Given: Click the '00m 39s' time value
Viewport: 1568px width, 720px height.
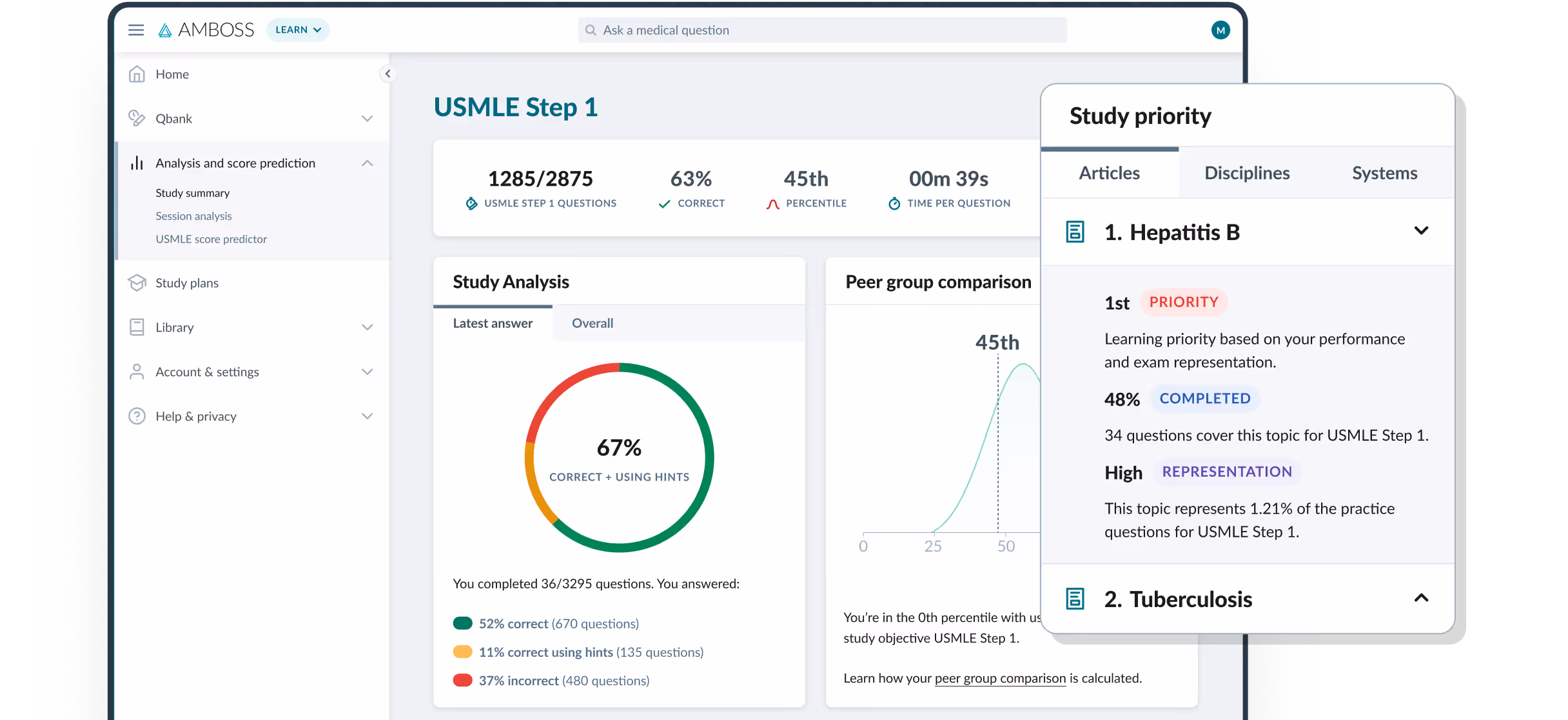Looking at the screenshot, I should pyautogui.click(x=948, y=179).
